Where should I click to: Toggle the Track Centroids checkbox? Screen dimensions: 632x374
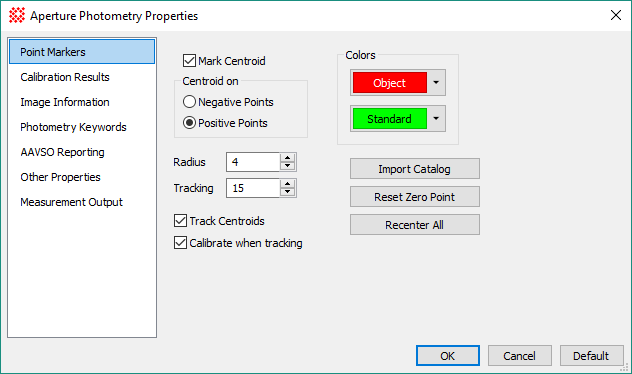pos(180,220)
